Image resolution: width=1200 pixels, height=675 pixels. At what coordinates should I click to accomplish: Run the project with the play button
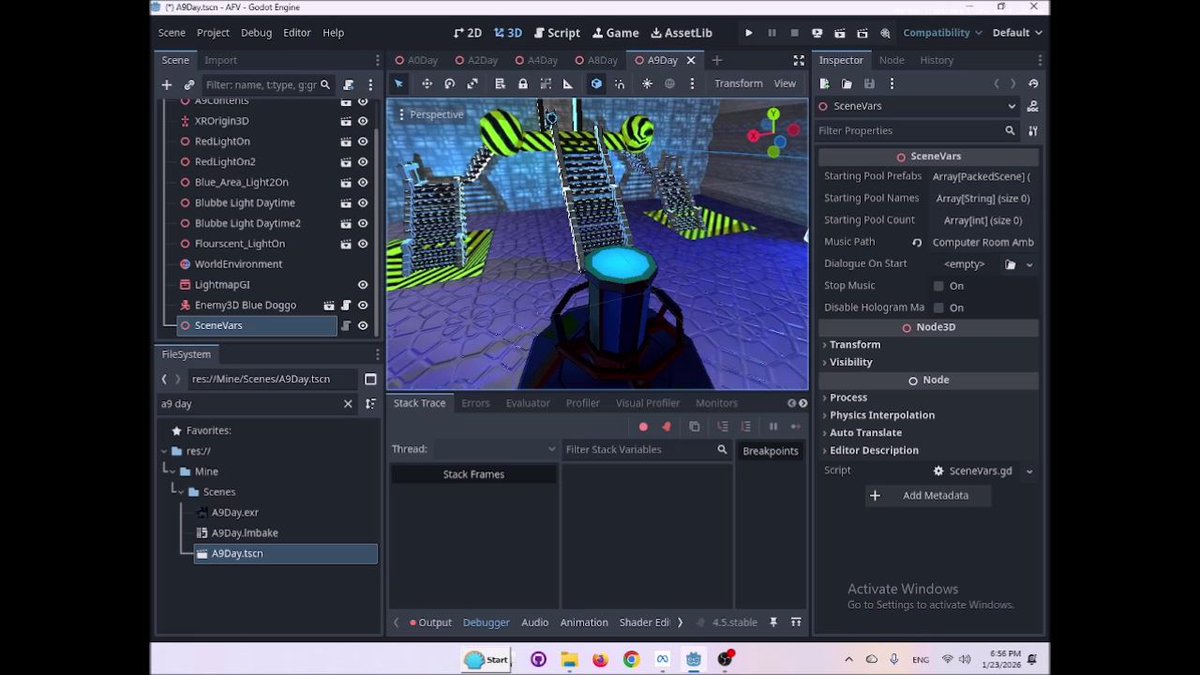(748, 32)
